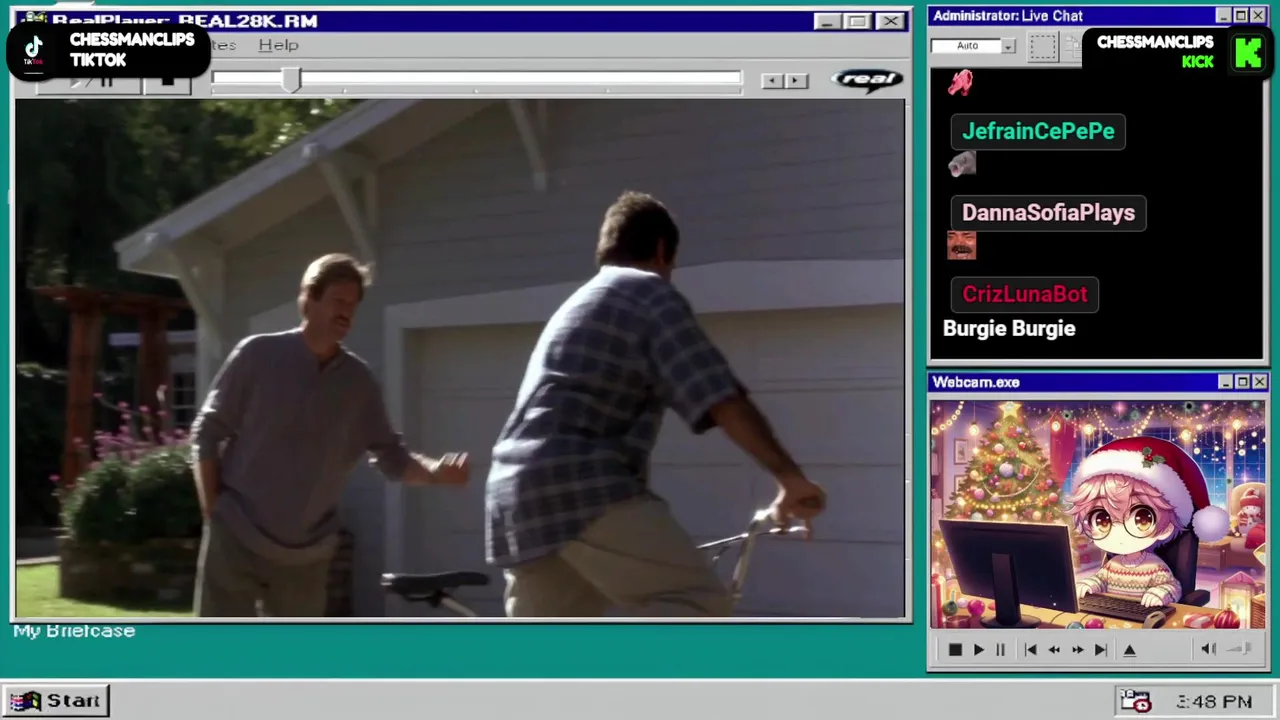This screenshot has width=1280, height=720.
Task: Fast-forward using the Webcam.exe double-arrow button
Action: [1078, 650]
